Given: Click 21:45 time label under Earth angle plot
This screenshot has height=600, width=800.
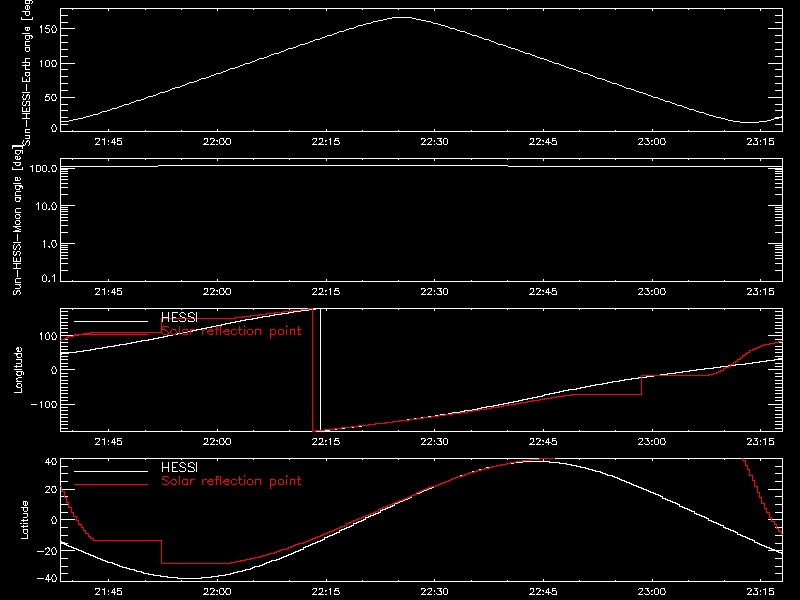Looking at the screenshot, I should [x=108, y=142].
